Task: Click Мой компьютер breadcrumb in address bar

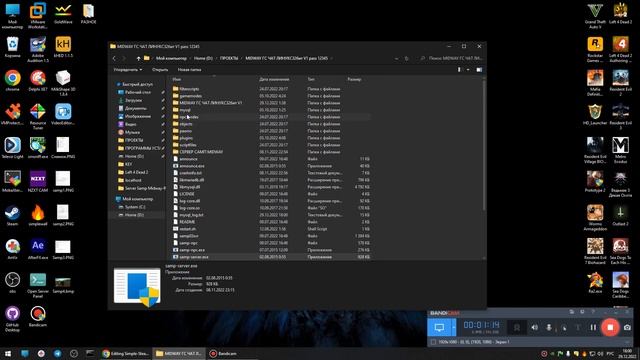Action: tap(171, 58)
